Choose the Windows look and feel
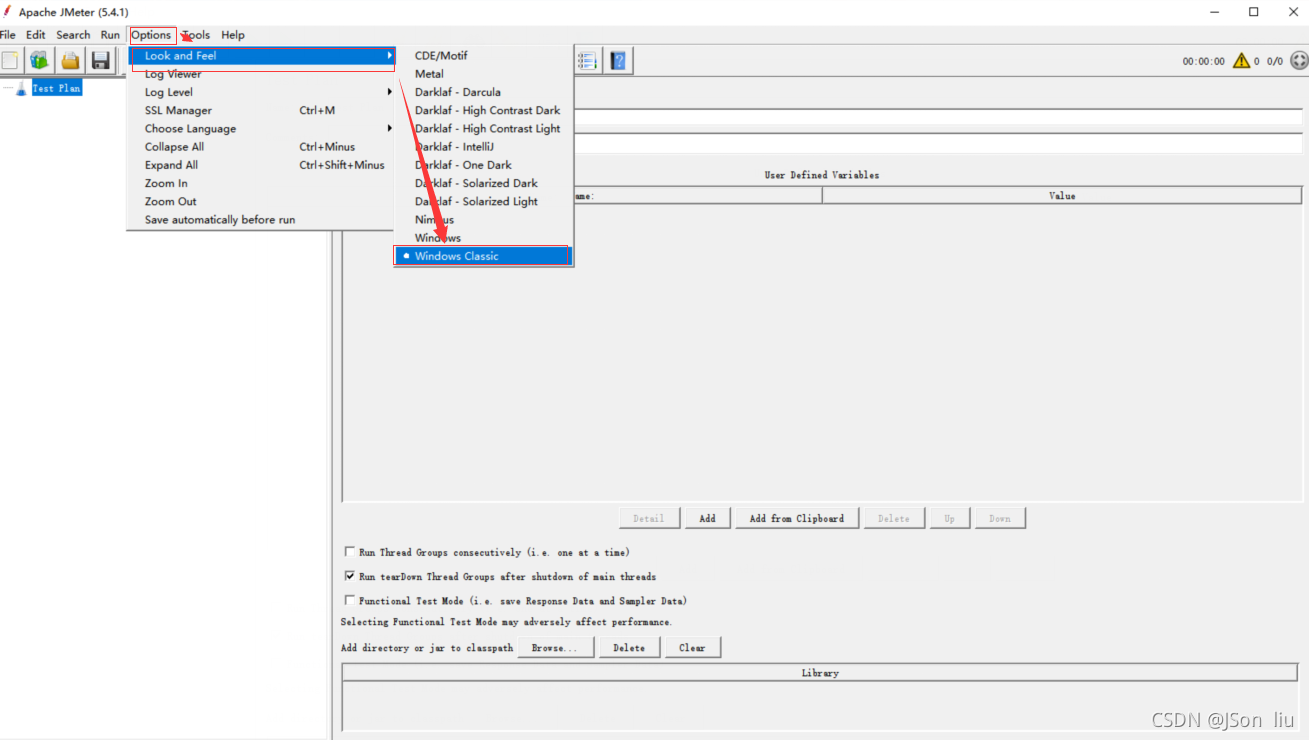This screenshot has height=740, width=1309. click(484, 238)
